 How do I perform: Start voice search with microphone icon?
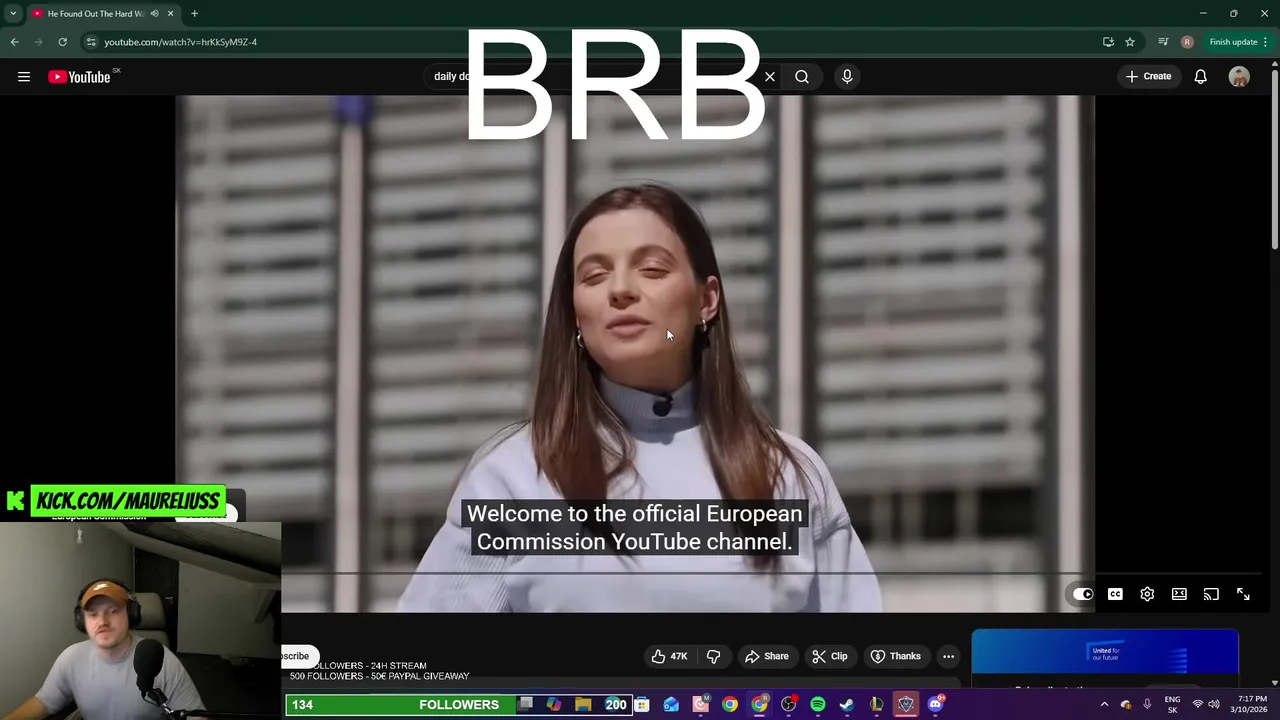point(847,77)
